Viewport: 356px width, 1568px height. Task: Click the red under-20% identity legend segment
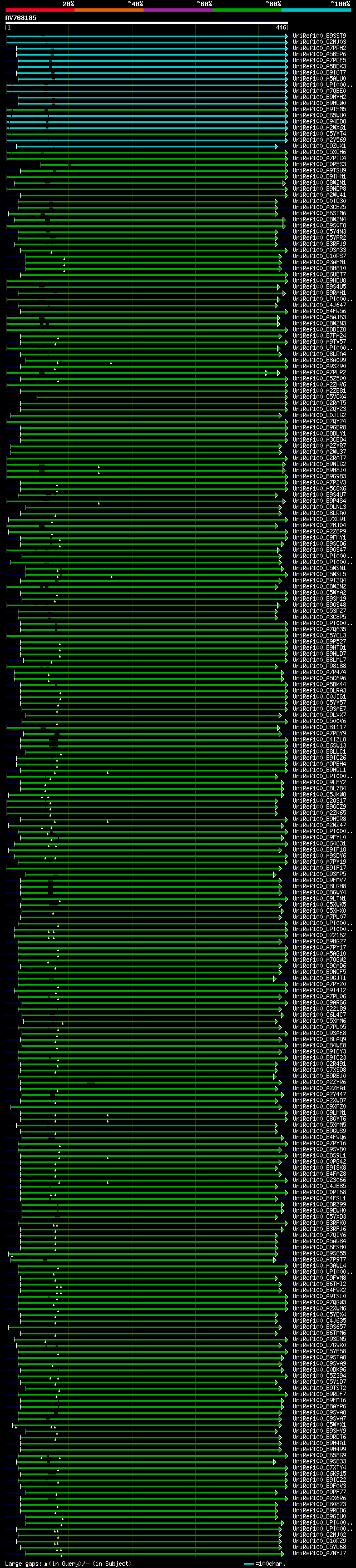(39, 10)
